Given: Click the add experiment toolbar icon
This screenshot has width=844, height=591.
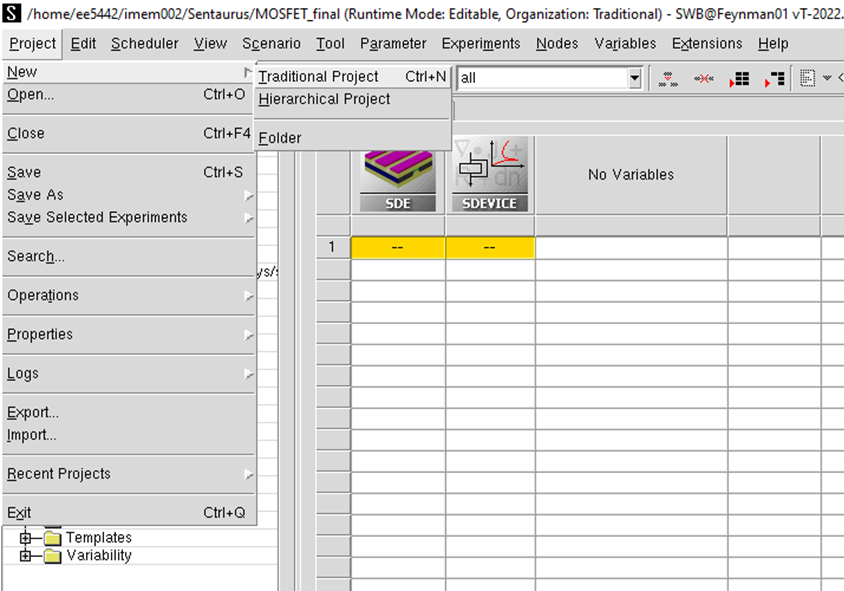Looking at the screenshot, I should pyautogui.click(x=669, y=79).
